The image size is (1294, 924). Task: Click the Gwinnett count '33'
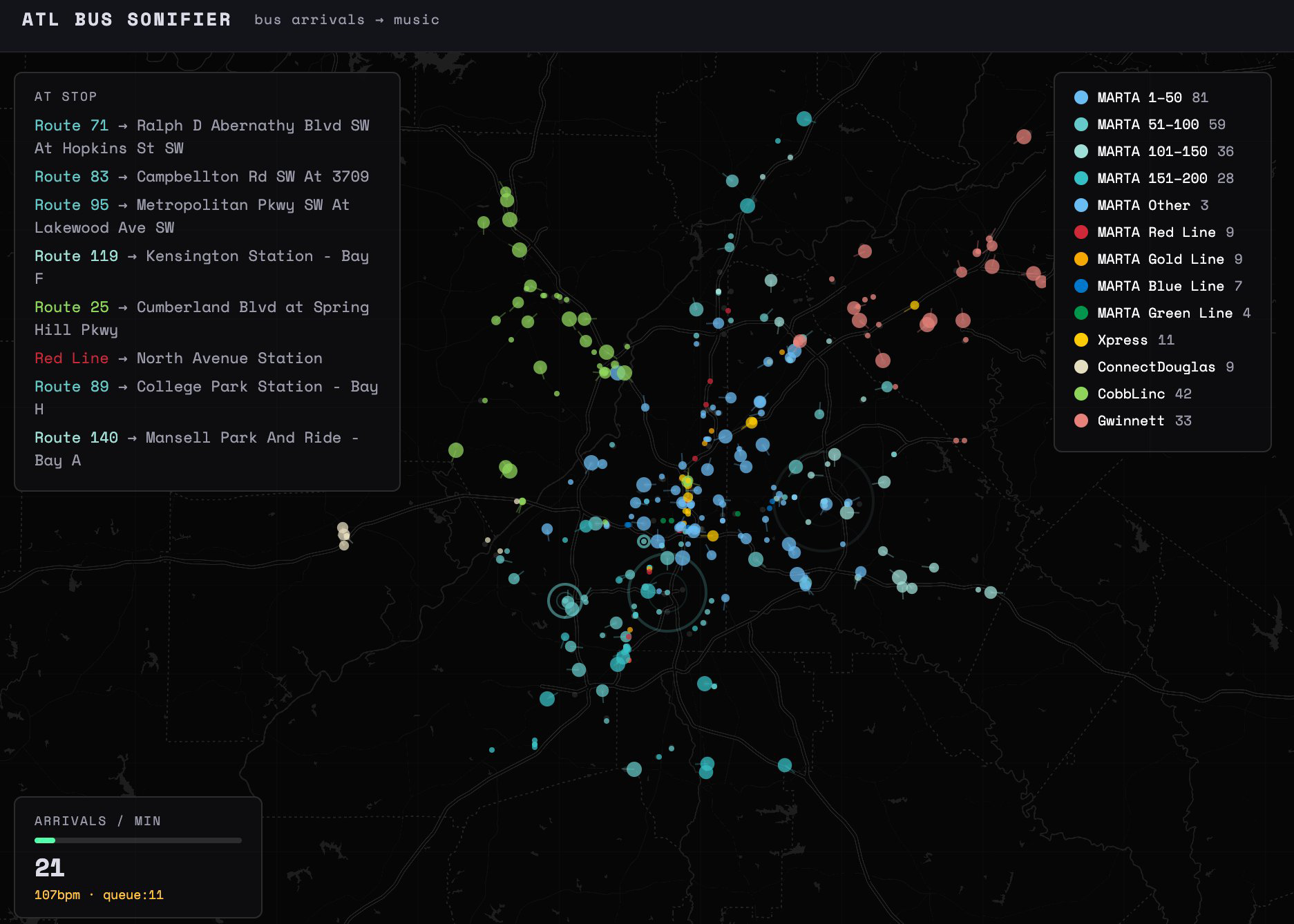1183,421
